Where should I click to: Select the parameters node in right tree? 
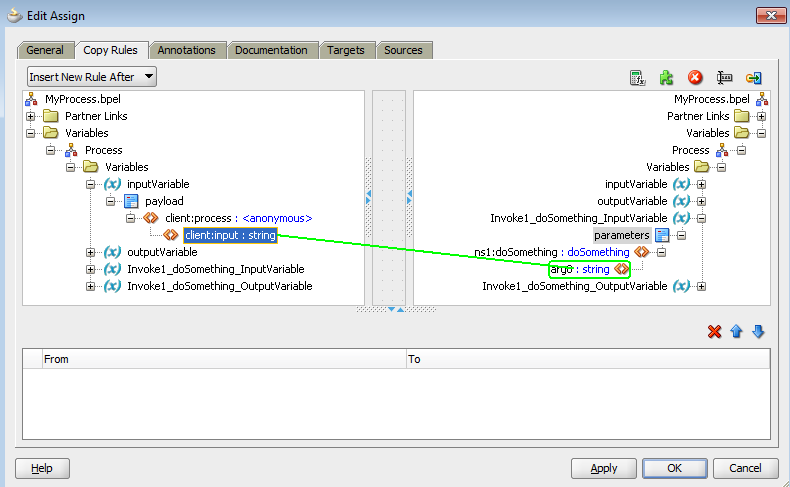[621, 235]
